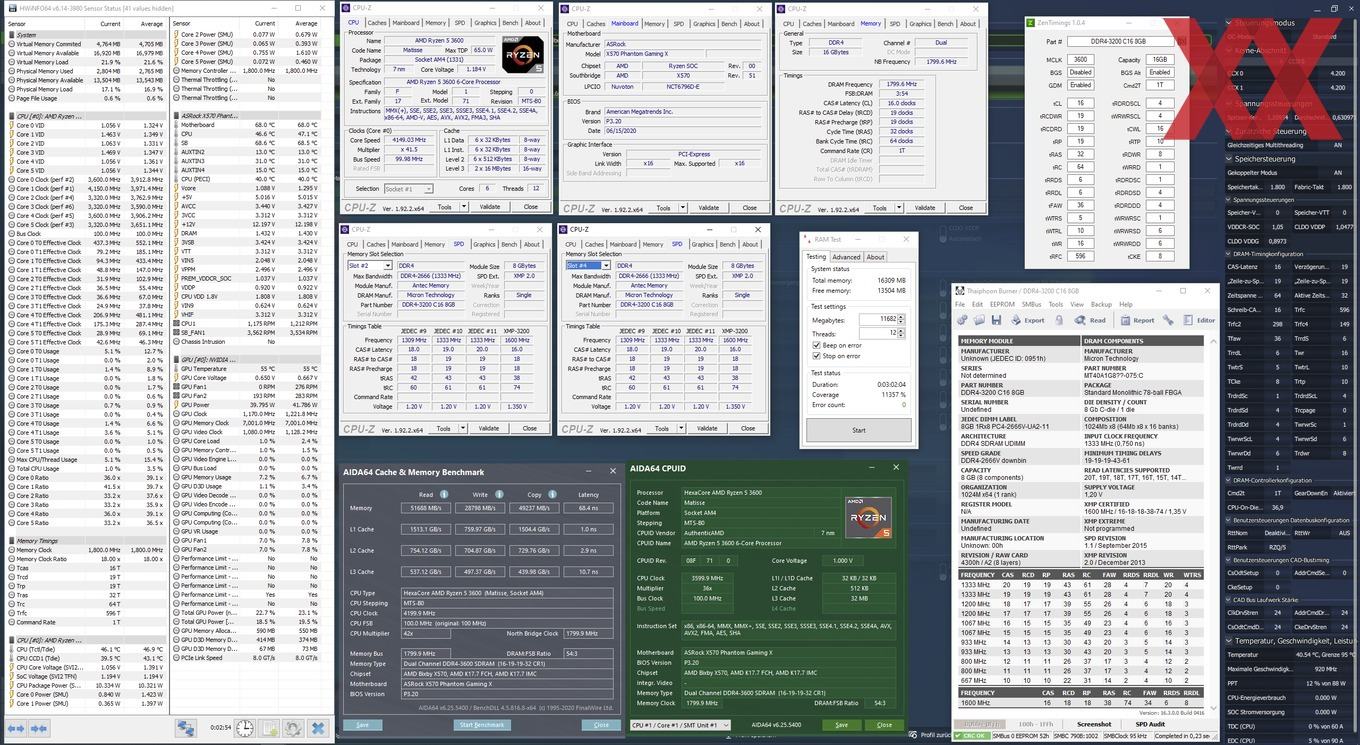Click HWiNFO collapse columns arrows icon
1360x745 pixels.
41,729
